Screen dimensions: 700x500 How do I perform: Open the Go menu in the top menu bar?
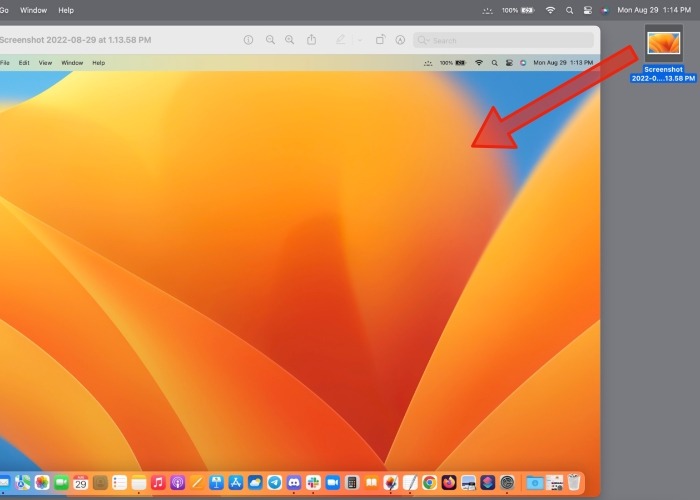(4, 10)
